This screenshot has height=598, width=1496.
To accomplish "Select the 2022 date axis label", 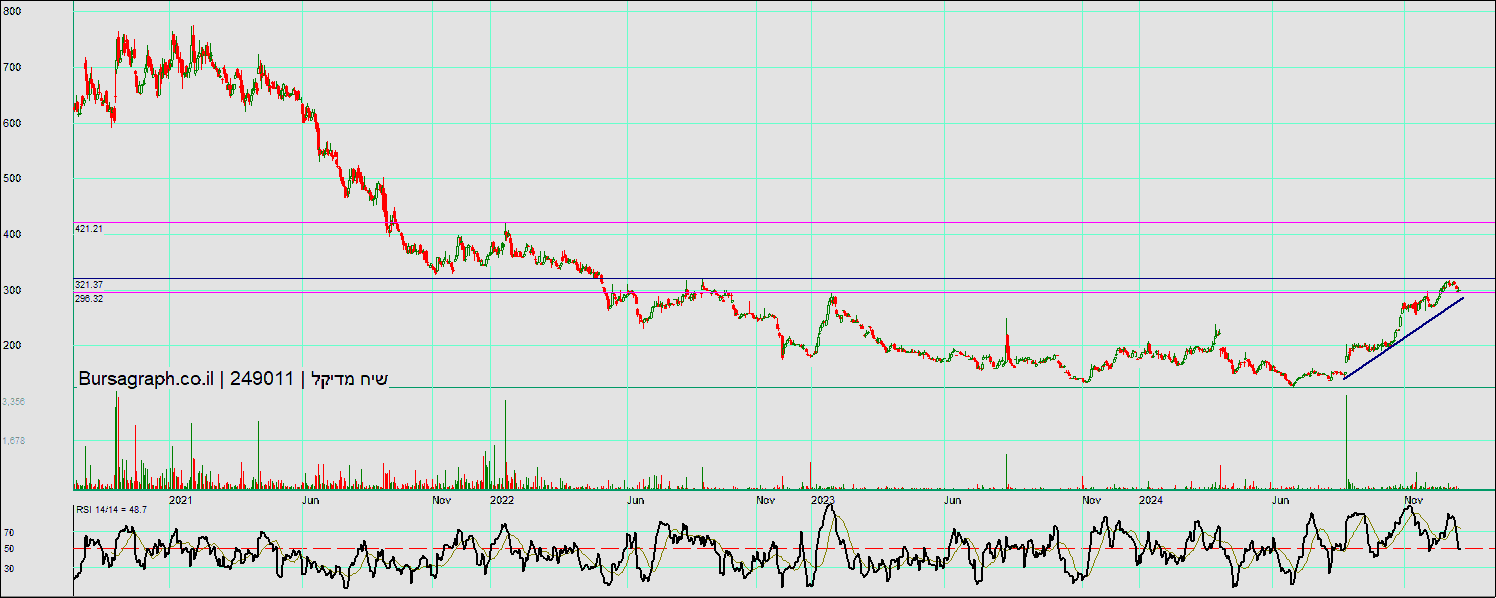I will coord(502,498).
